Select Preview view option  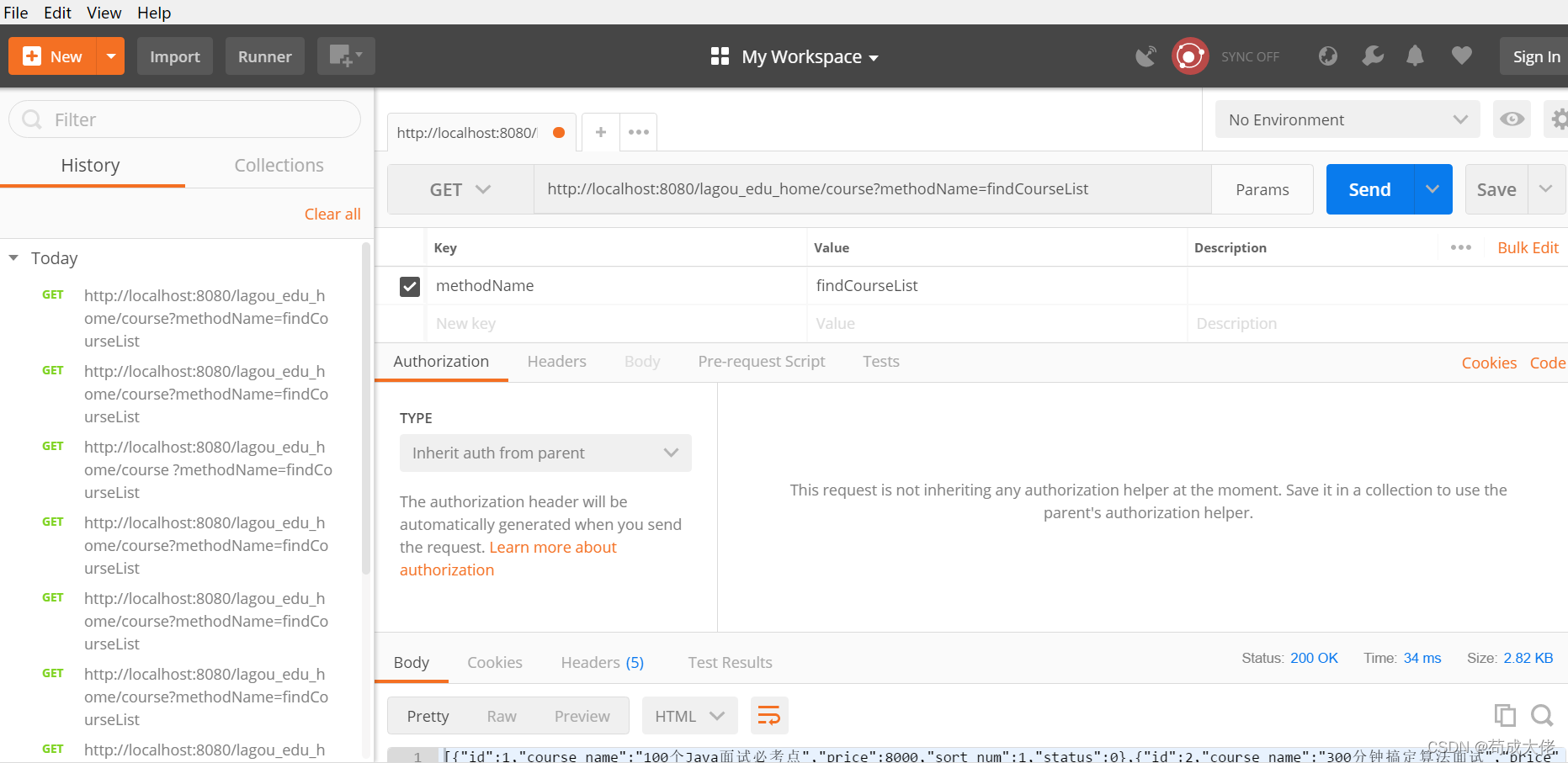click(582, 716)
